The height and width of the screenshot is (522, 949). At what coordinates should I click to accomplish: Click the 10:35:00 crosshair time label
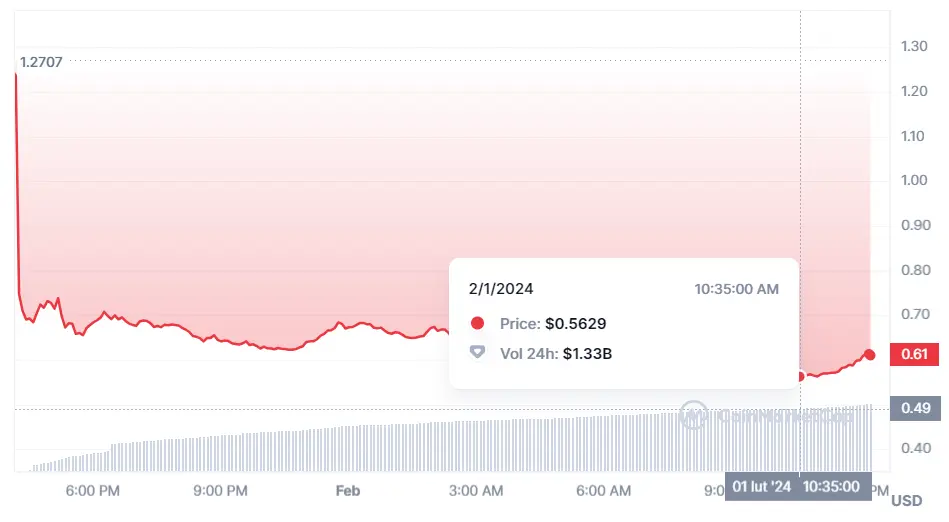(x=830, y=486)
